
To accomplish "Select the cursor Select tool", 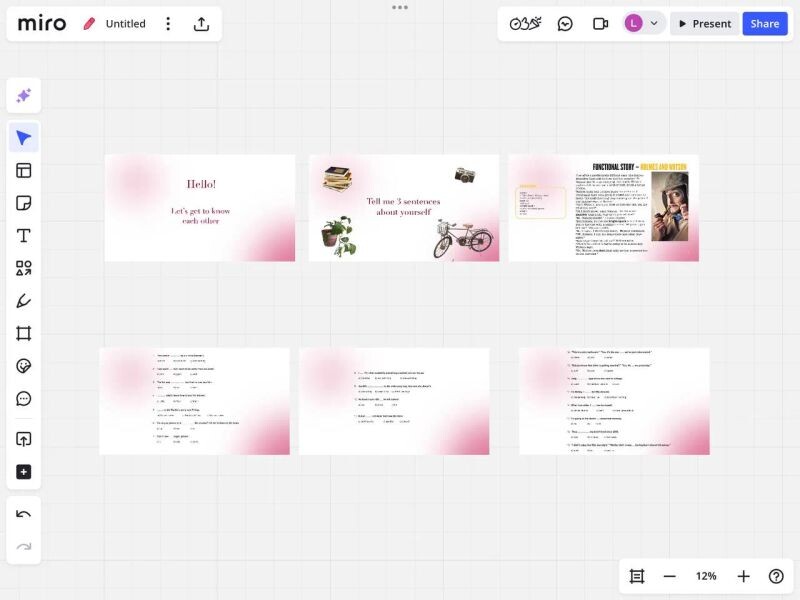I will click(x=24, y=138).
